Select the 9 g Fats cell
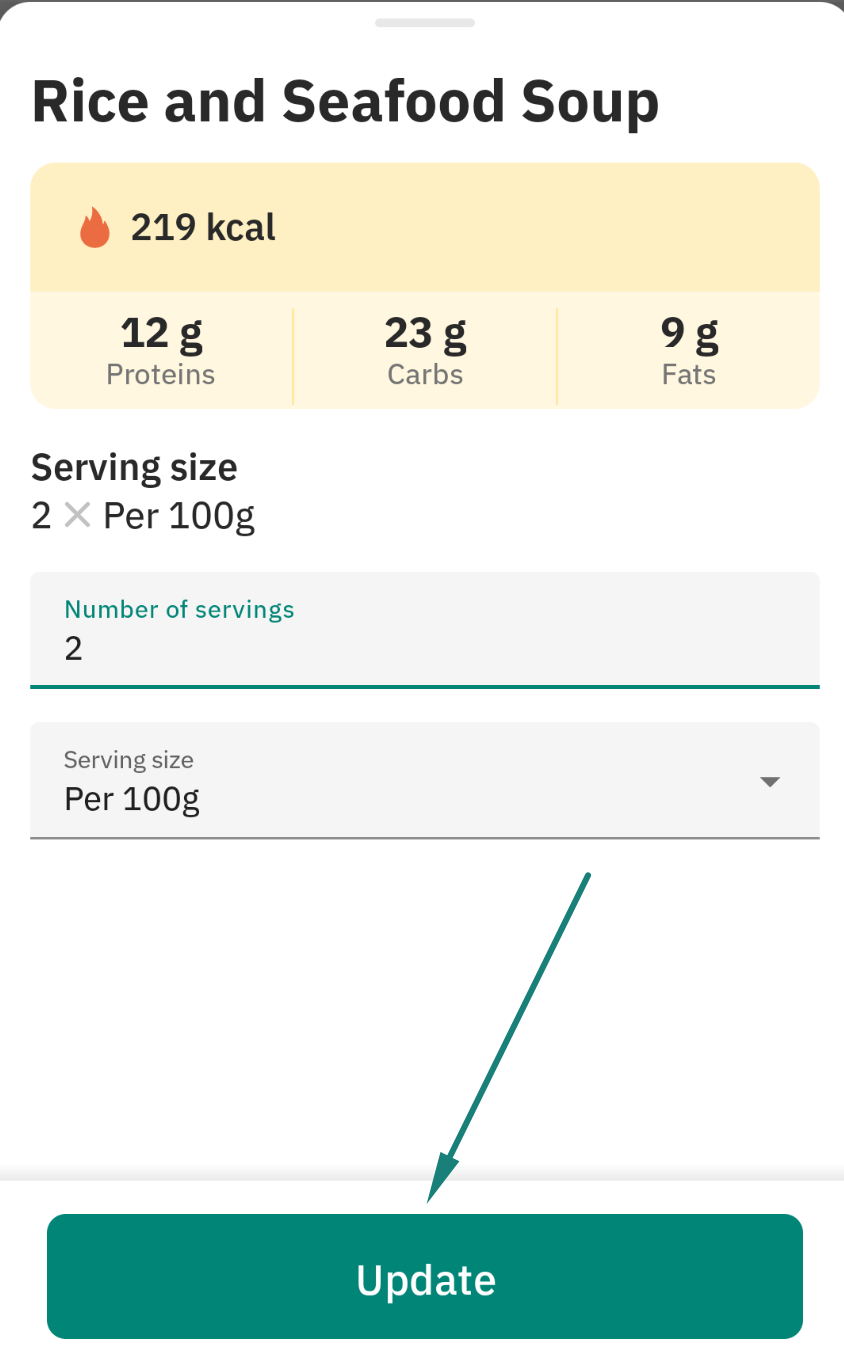Viewport: 844px width, 1366px height. click(x=689, y=350)
